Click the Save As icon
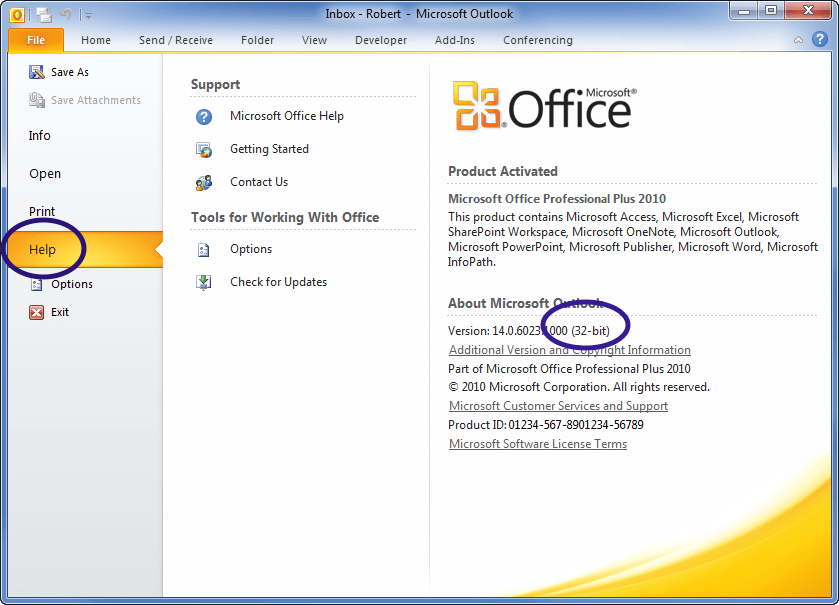 click(36, 72)
